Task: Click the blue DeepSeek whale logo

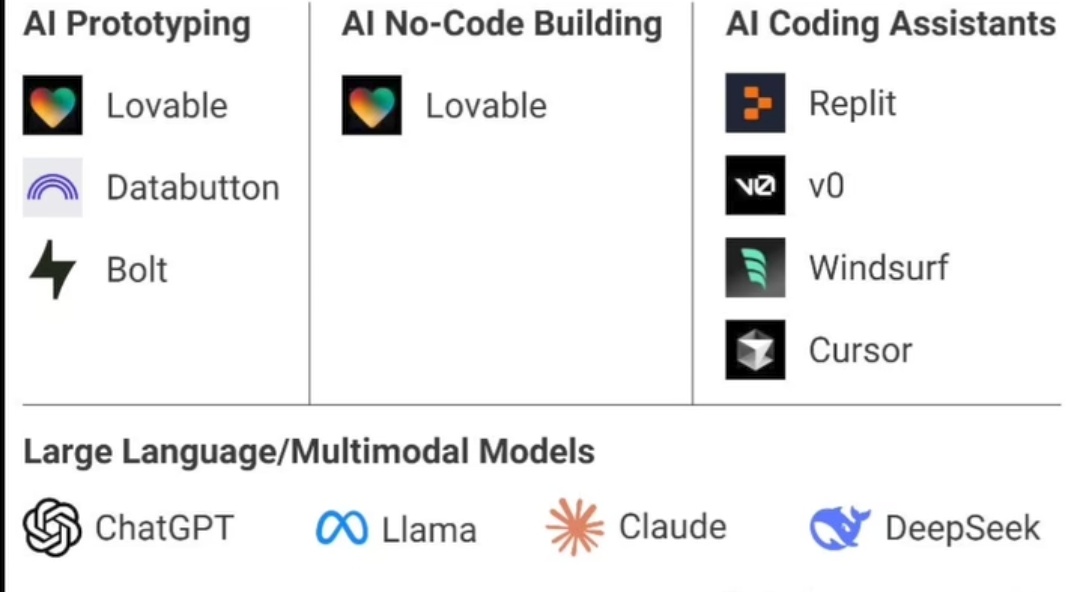Action: 840,528
